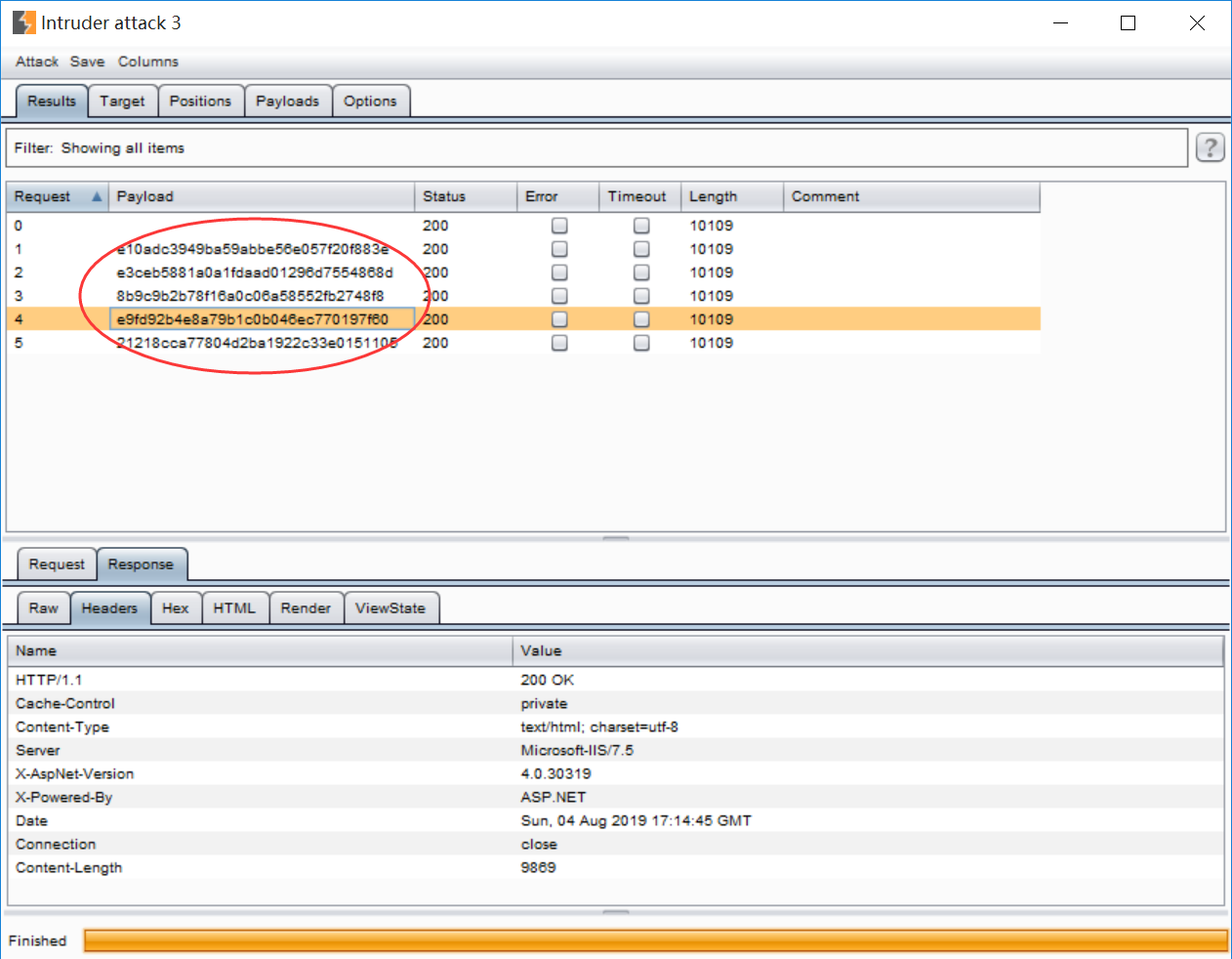Click the Cache-Control private value

coord(544,703)
